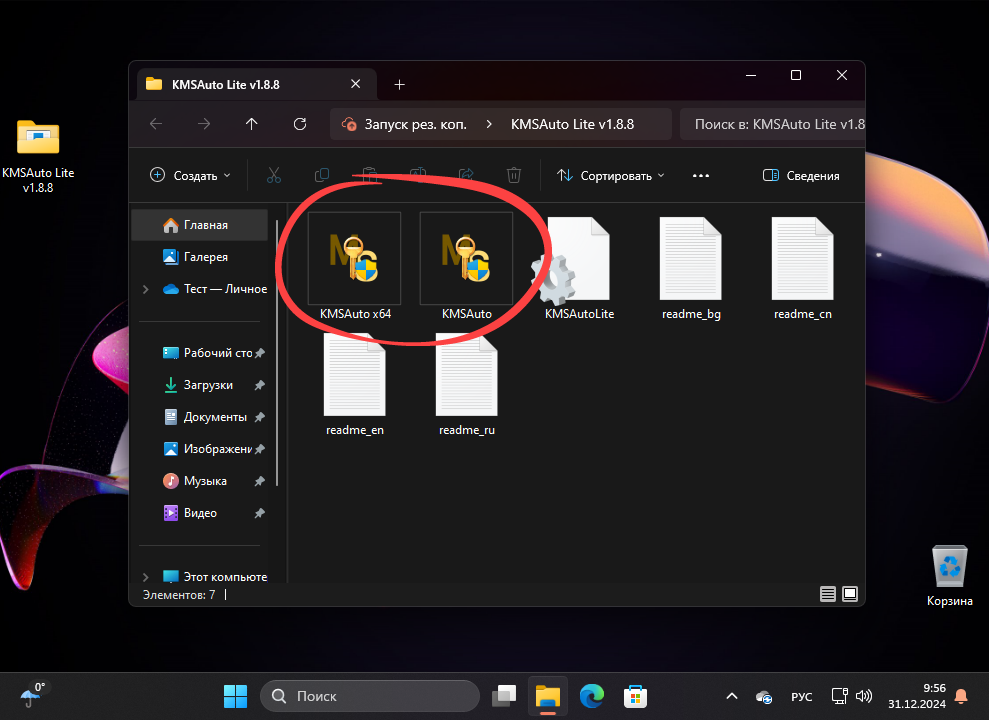
Task: Open Microsoft Edge from the taskbar
Action: click(591, 696)
